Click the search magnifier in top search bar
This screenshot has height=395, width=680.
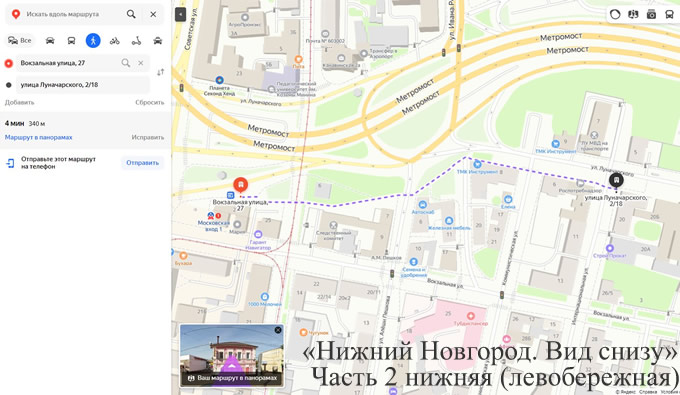pyautogui.click(x=131, y=14)
